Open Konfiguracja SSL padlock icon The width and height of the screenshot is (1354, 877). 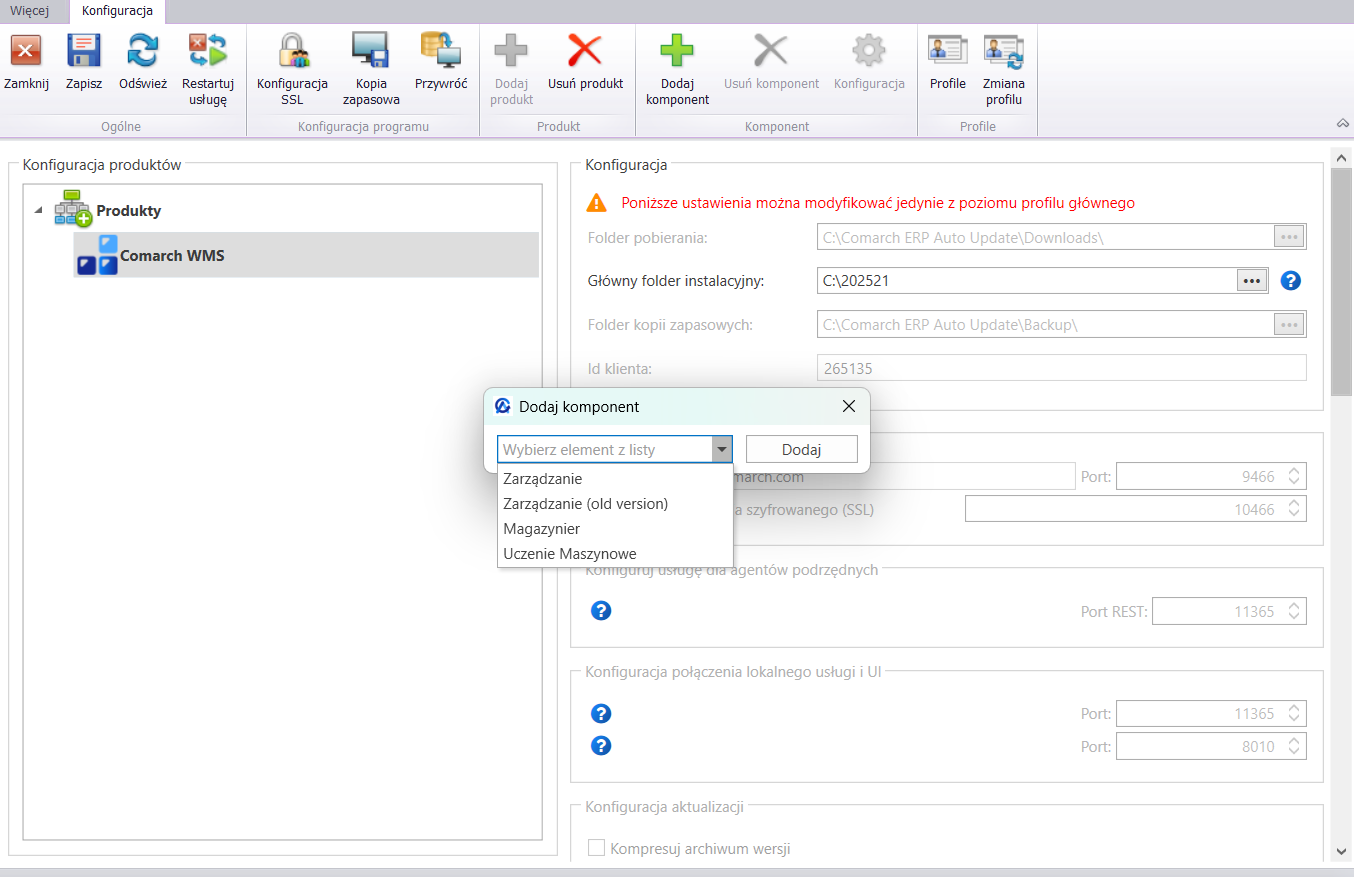pos(292,50)
